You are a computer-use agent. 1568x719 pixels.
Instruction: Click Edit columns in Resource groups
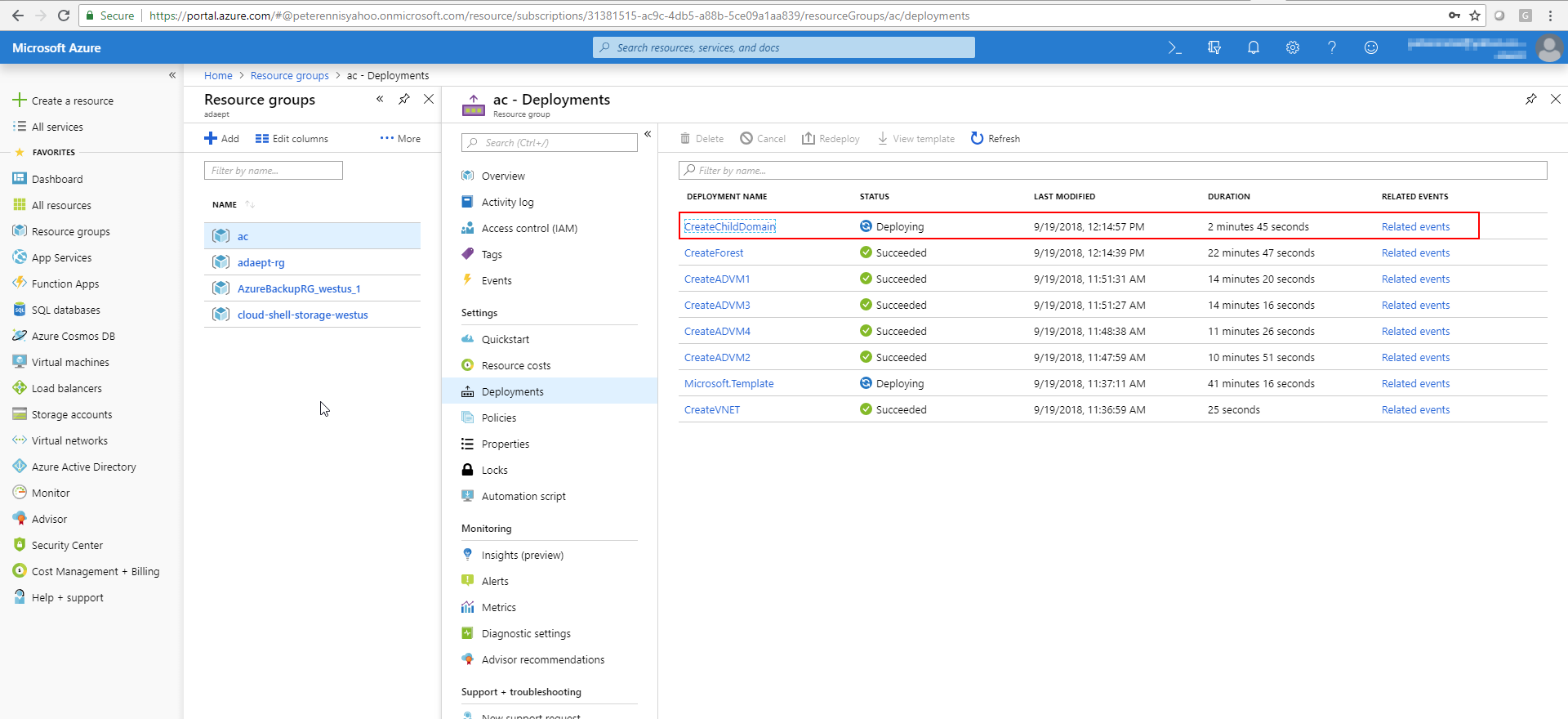292,139
